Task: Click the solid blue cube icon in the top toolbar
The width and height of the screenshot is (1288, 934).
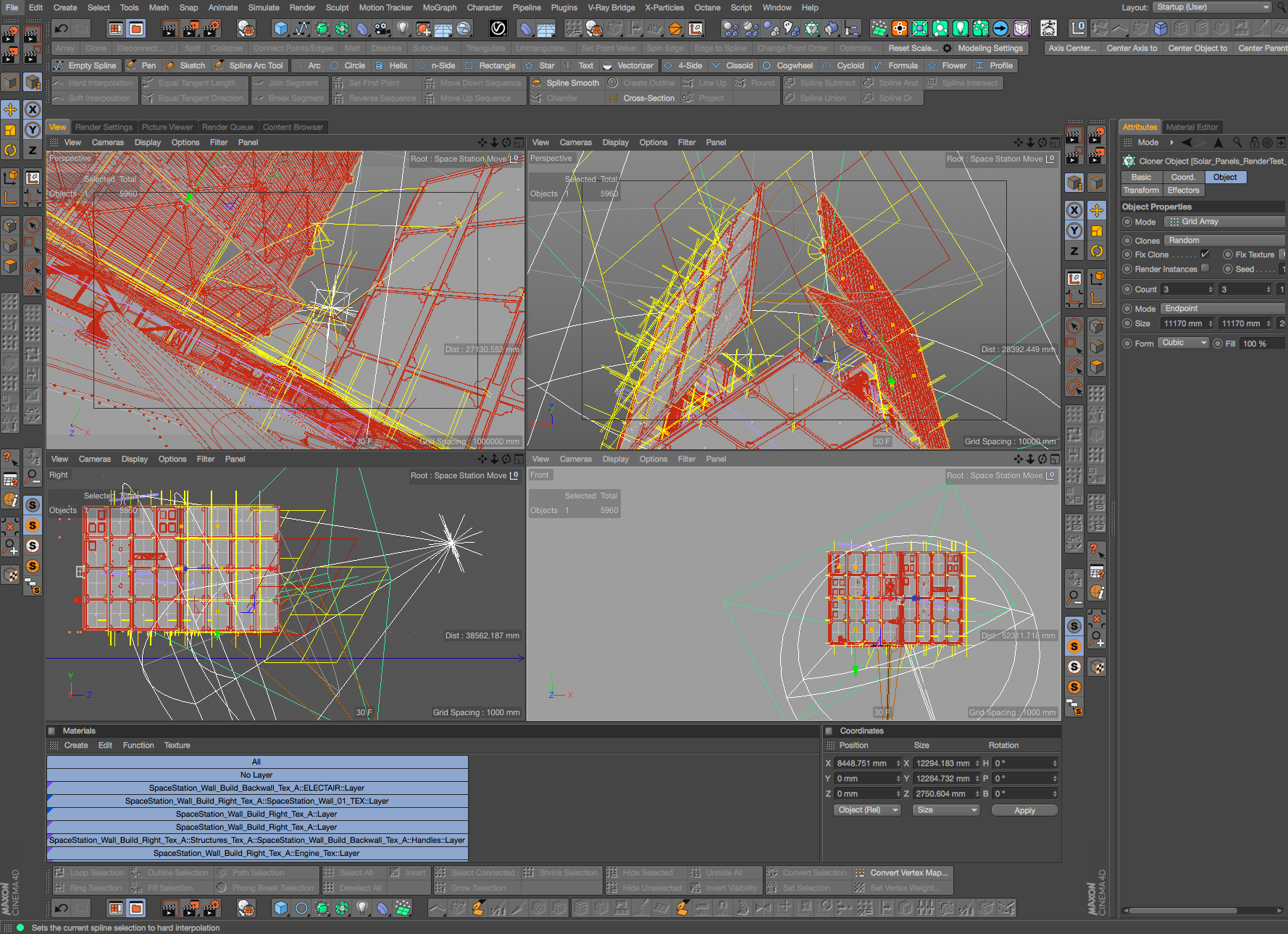Action: [x=1161, y=28]
